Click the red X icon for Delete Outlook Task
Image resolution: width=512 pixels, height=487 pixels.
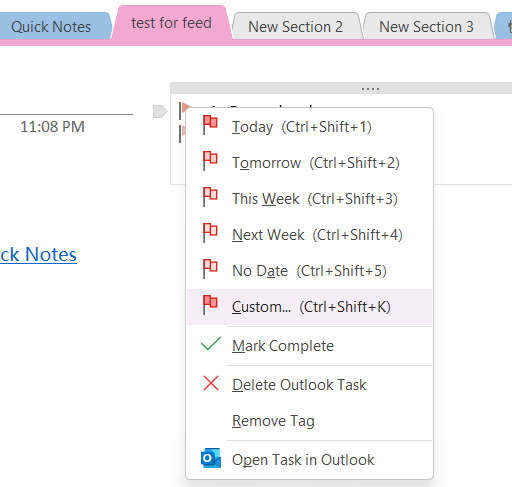[211, 383]
